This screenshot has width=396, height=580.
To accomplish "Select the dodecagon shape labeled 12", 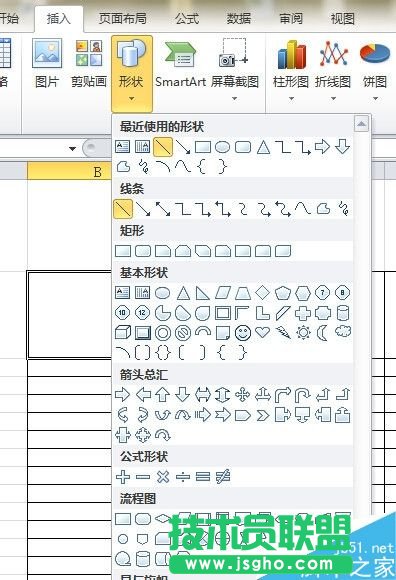I will [x=143, y=313].
